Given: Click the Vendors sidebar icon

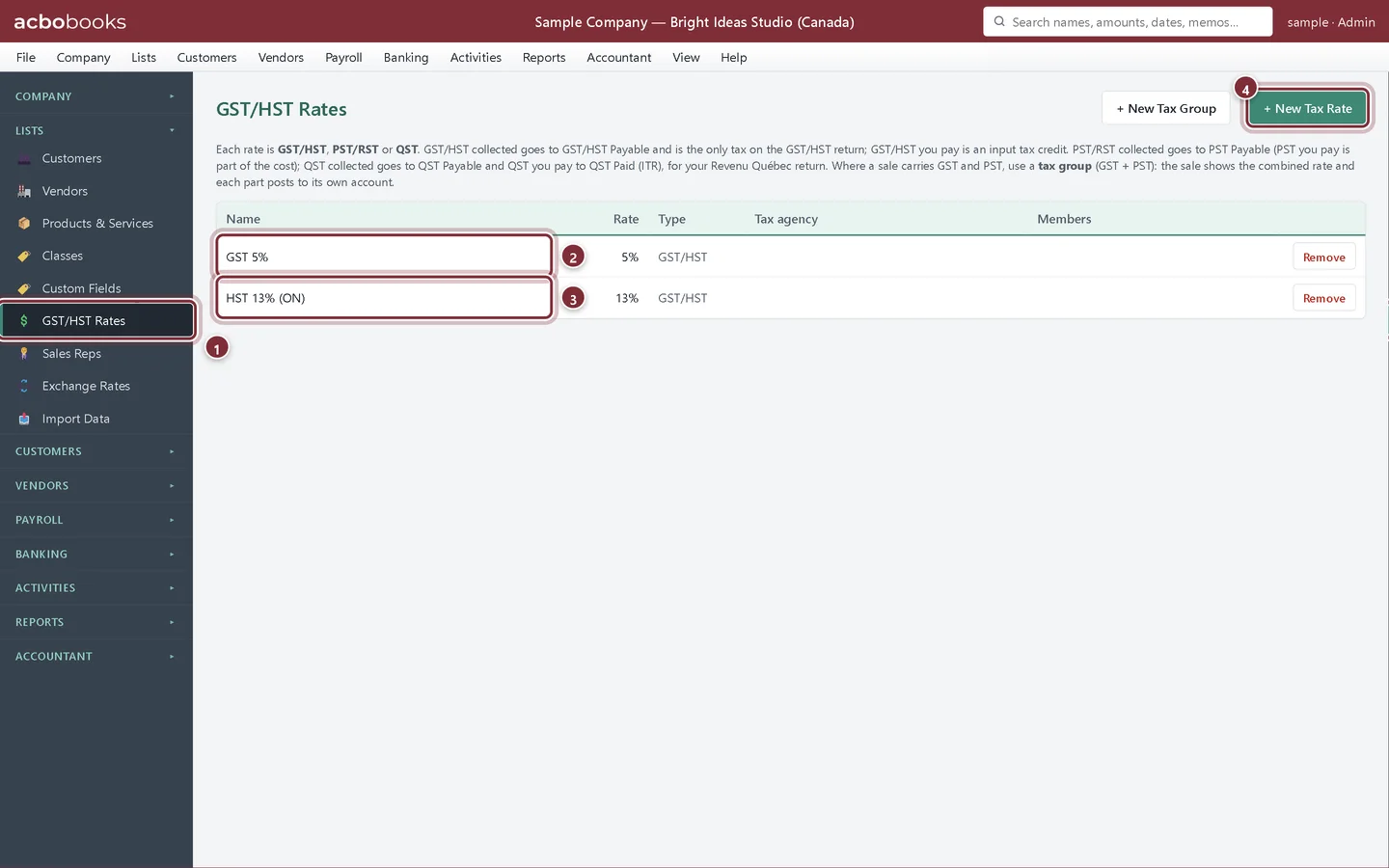Looking at the screenshot, I should click(x=24, y=191).
